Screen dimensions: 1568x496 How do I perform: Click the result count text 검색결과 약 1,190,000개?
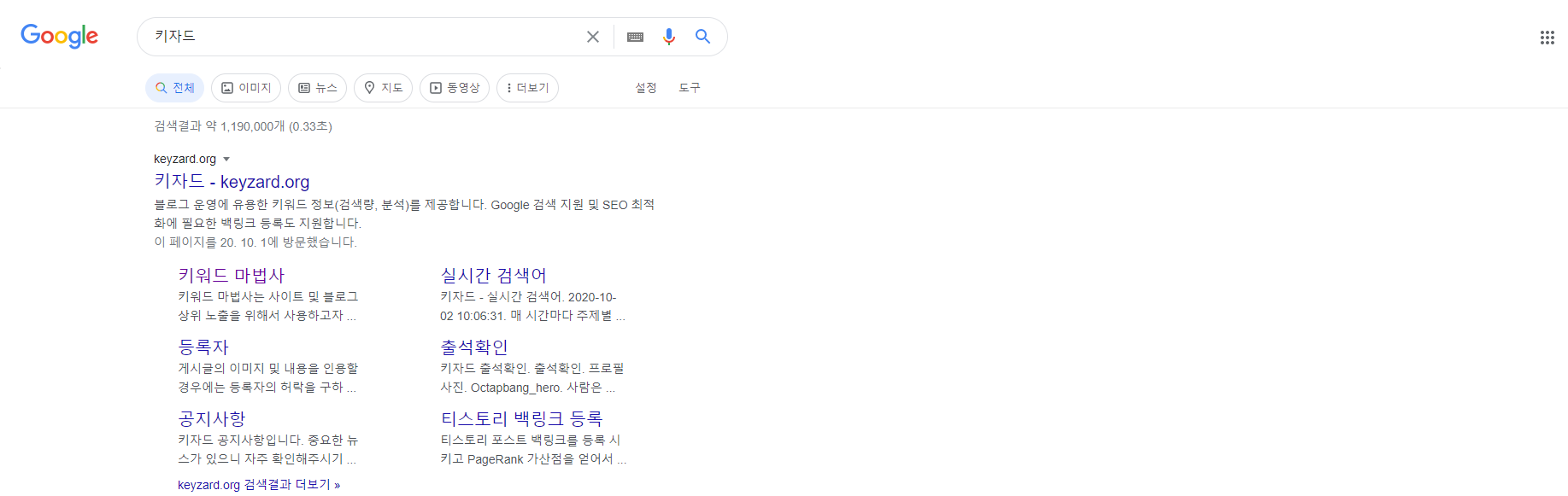pos(220,126)
